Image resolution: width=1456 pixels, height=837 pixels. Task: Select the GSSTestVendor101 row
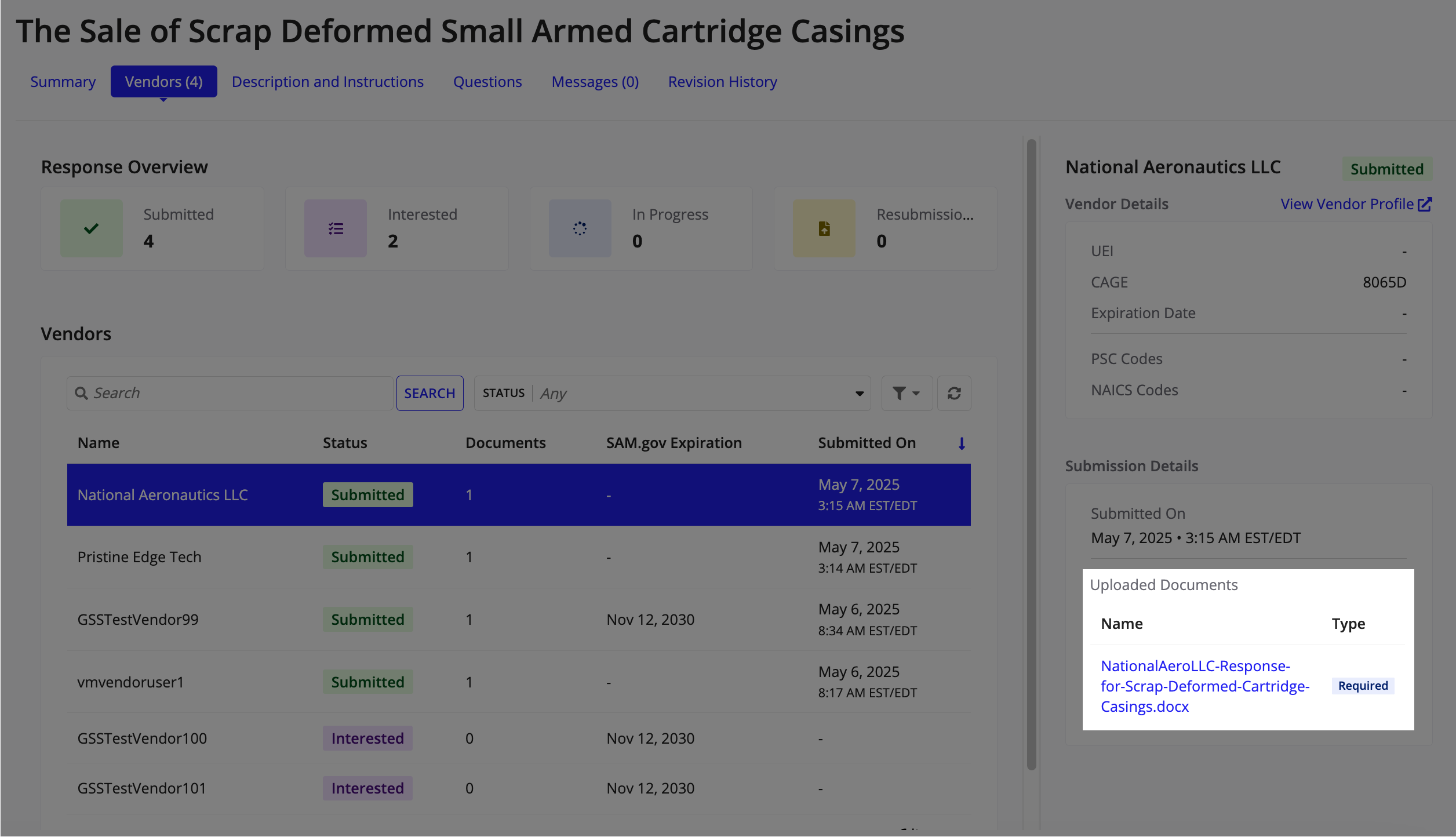(x=519, y=788)
